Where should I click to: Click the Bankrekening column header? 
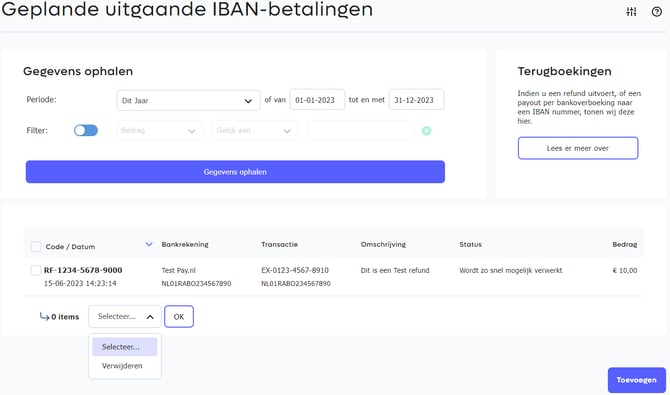(185, 245)
